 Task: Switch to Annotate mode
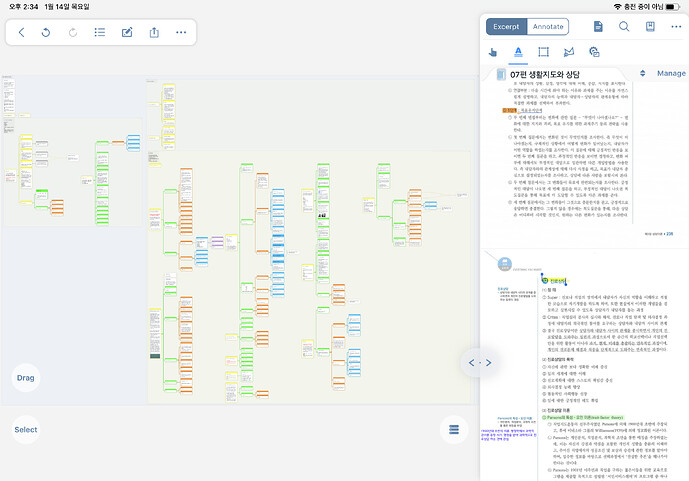[548, 27]
